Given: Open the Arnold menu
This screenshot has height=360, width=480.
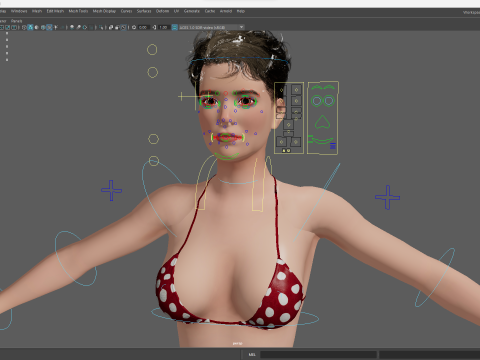Looking at the screenshot, I should (x=226, y=11).
